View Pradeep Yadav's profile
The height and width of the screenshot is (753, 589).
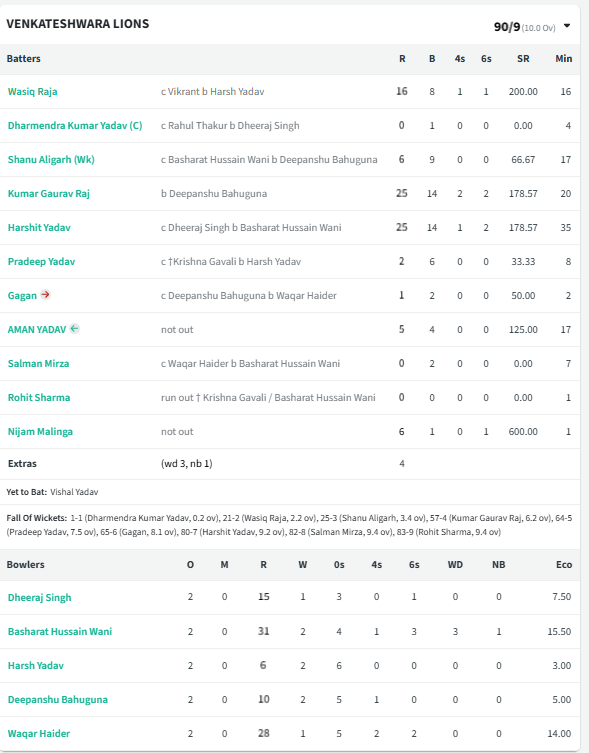(41, 262)
